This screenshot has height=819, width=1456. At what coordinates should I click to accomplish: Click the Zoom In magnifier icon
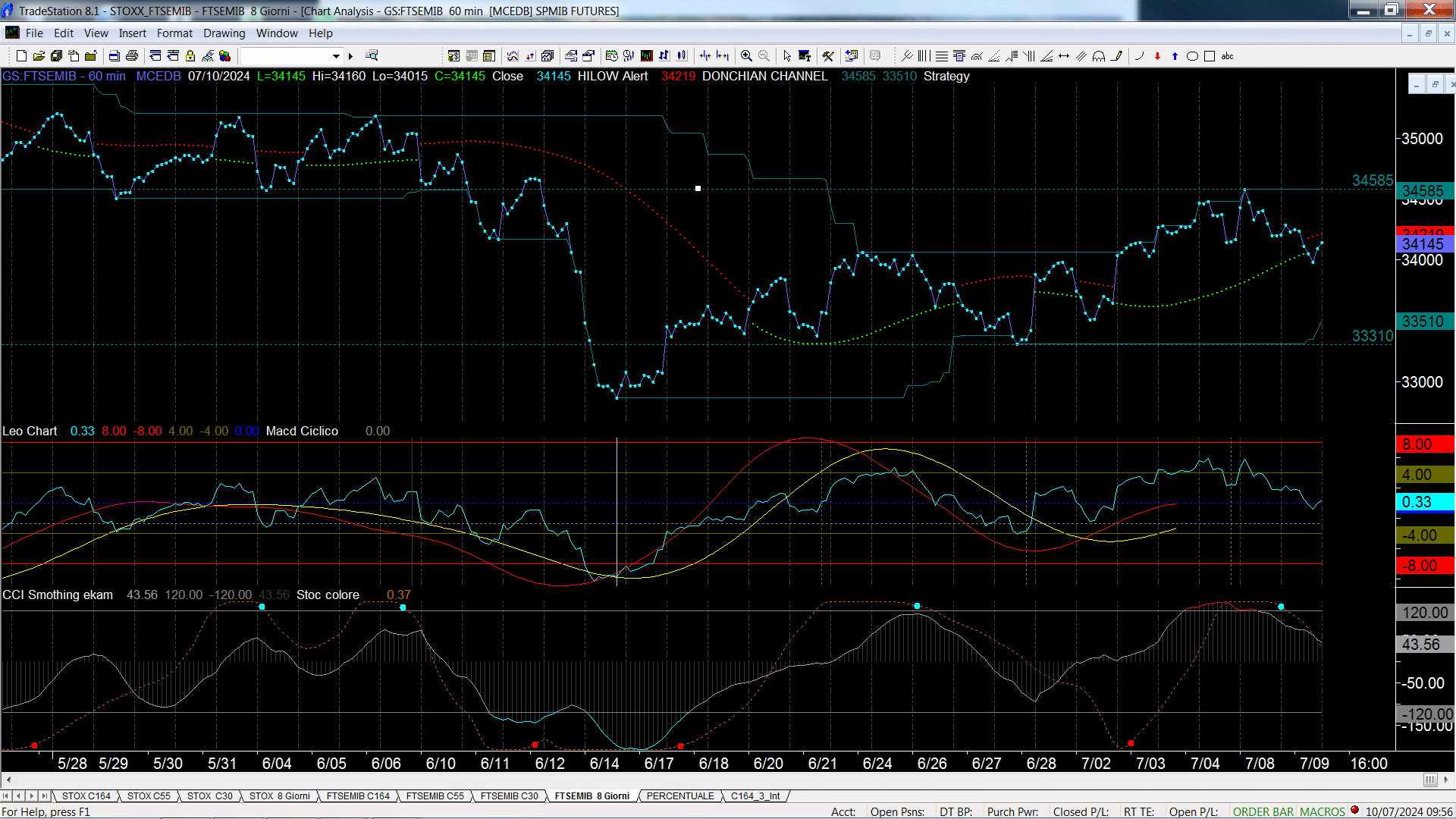pyautogui.click(x=746, y=56)
